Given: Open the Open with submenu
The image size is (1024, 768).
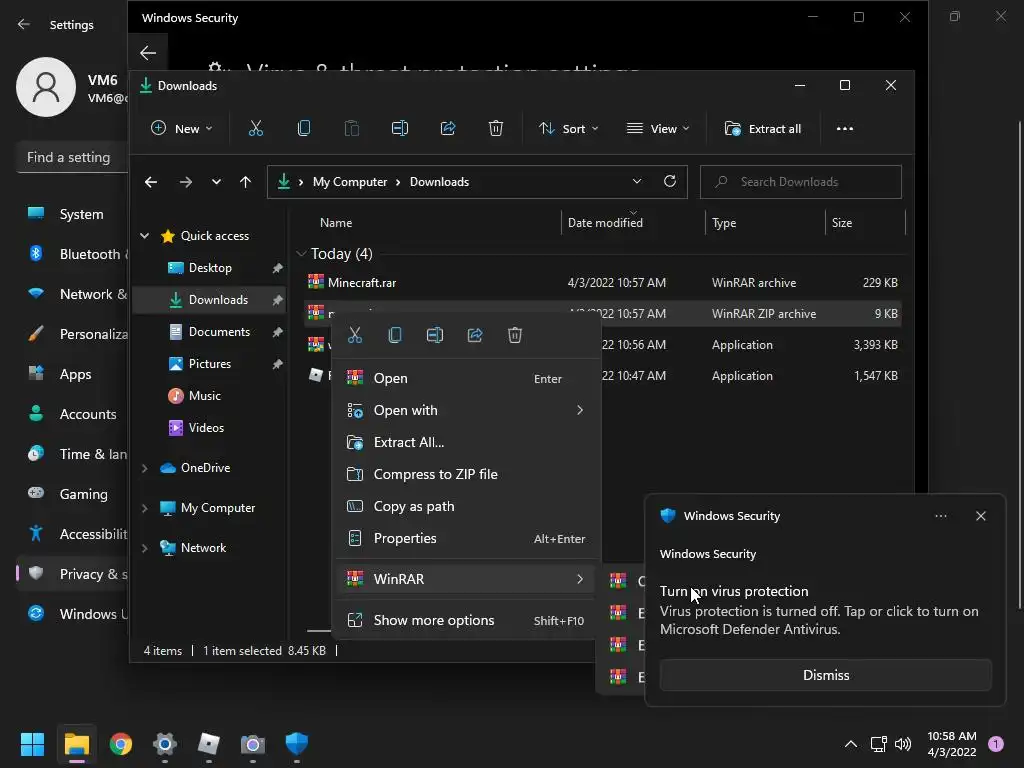Looking at the screenshot, I should (466, 410).
